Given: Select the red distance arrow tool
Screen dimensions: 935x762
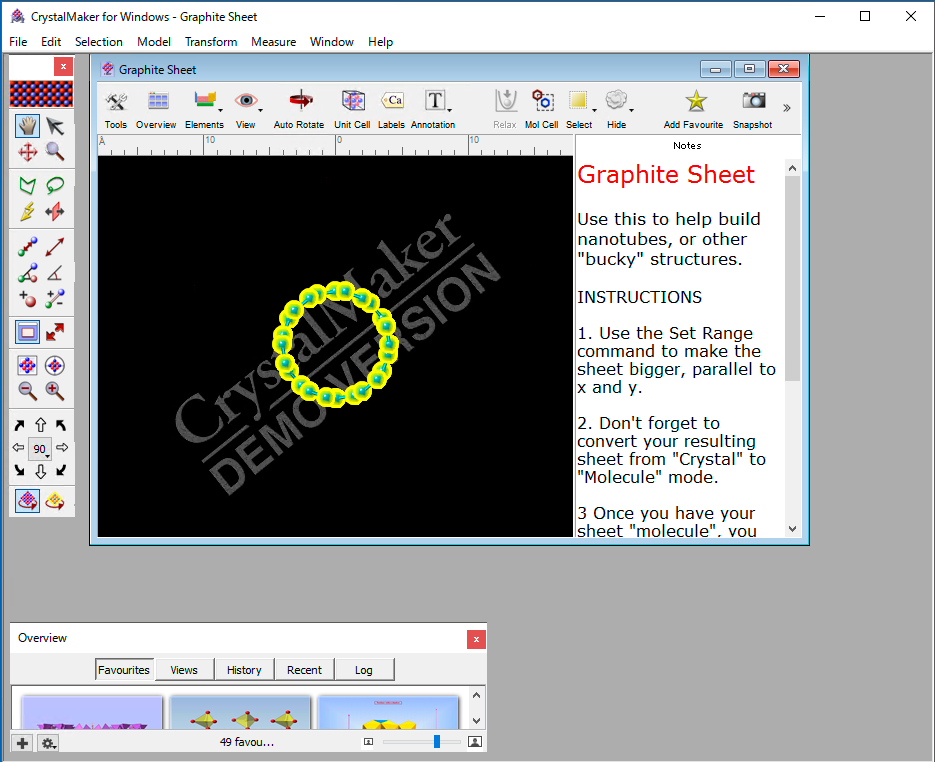Looking at the screenshot, I should pos(55,247).
